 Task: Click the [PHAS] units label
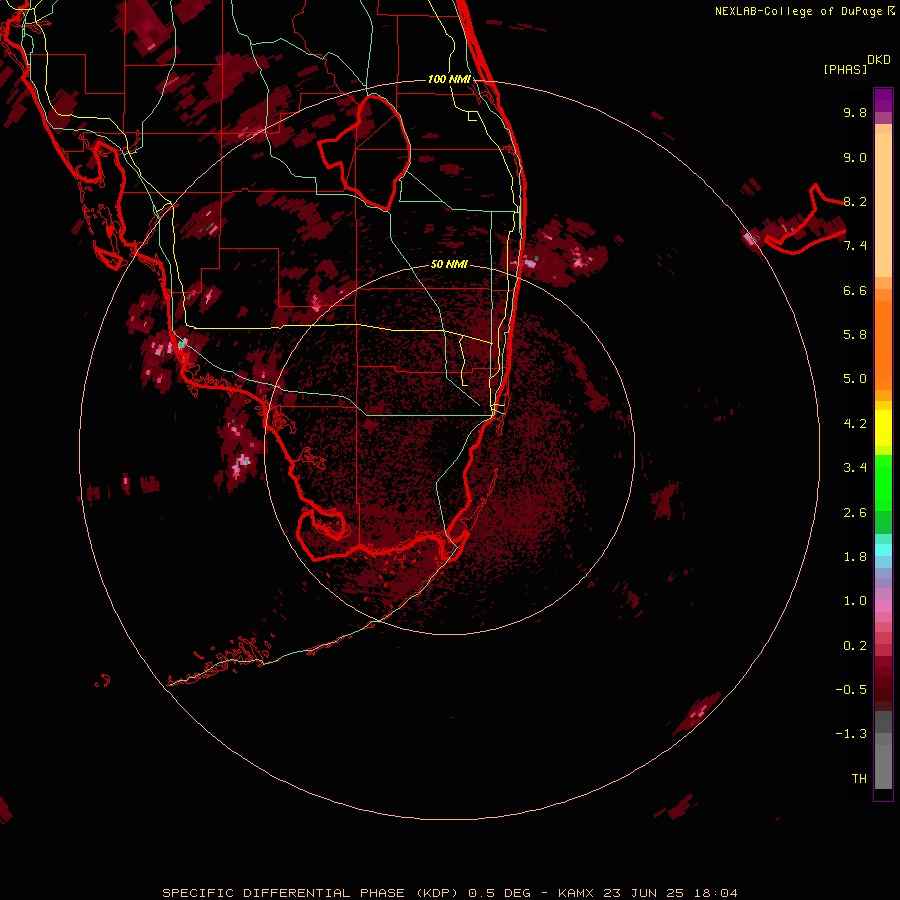click(845, 70)
